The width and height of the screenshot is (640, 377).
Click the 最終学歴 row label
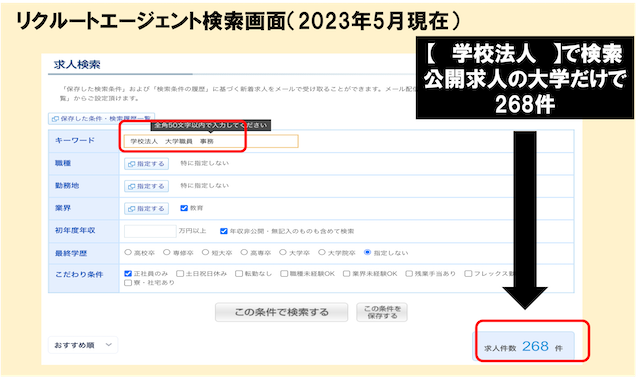pos(71,253)
